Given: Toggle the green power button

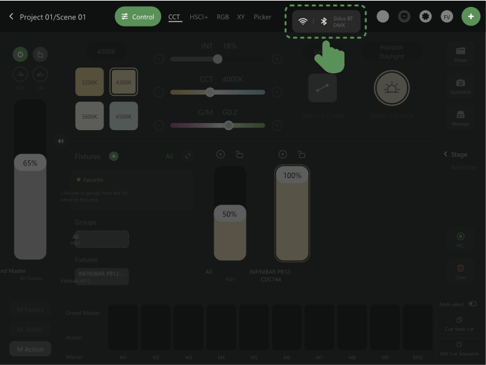Looking at the screenshot, I should point(20,54).
